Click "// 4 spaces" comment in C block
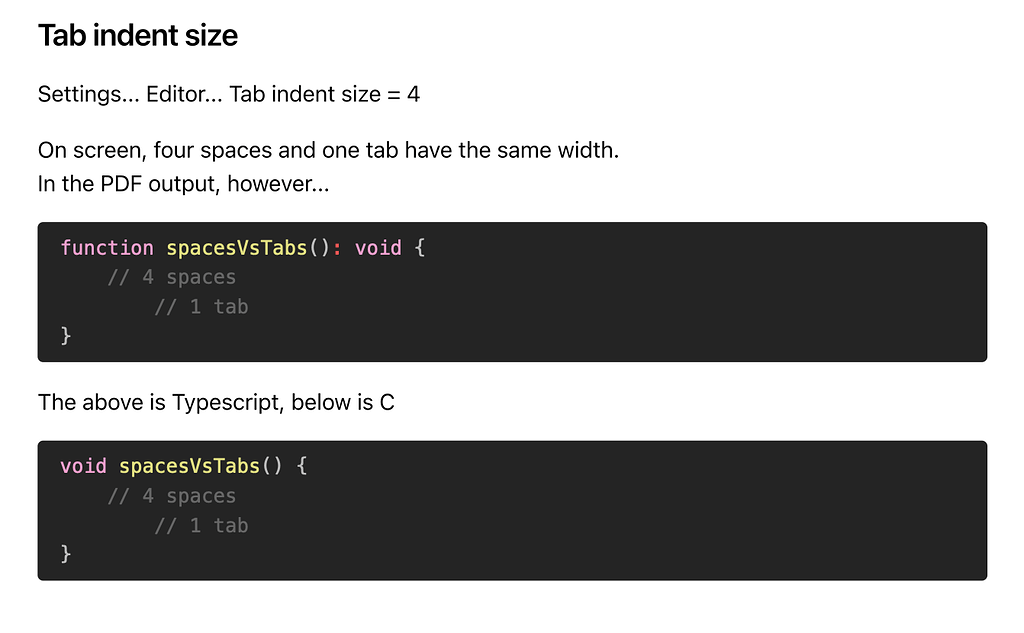This screenshot has width=1024, height=633. click(x=172, y=496)
